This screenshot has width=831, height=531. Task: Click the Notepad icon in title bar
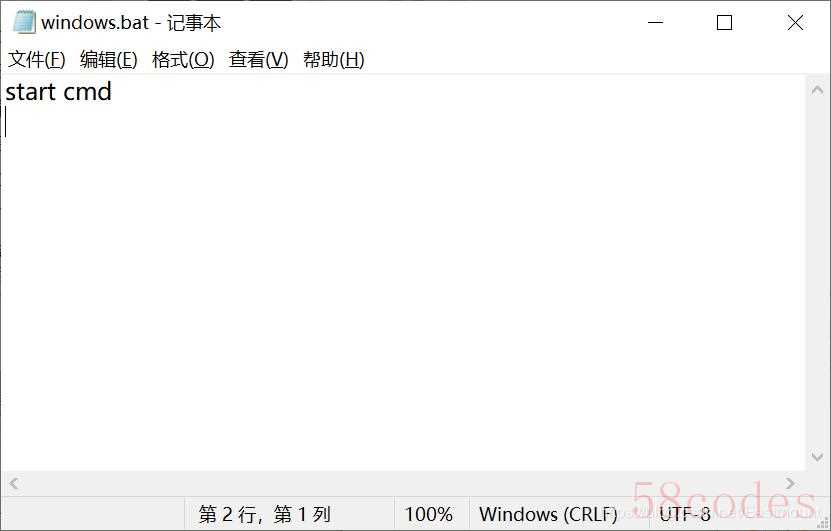(x=24, y=22)
